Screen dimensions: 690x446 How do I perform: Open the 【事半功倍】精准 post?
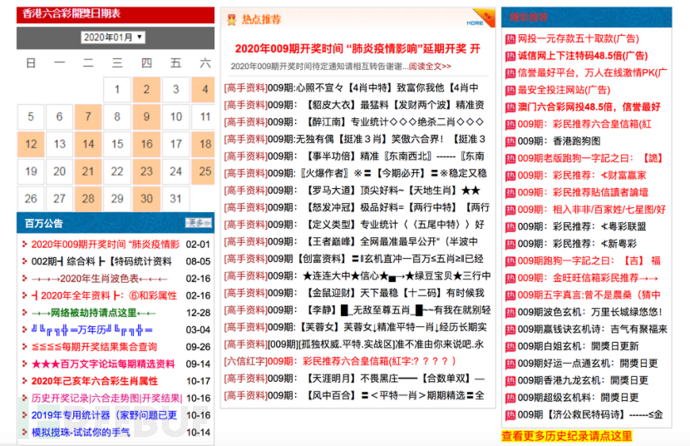coord(354,156)
